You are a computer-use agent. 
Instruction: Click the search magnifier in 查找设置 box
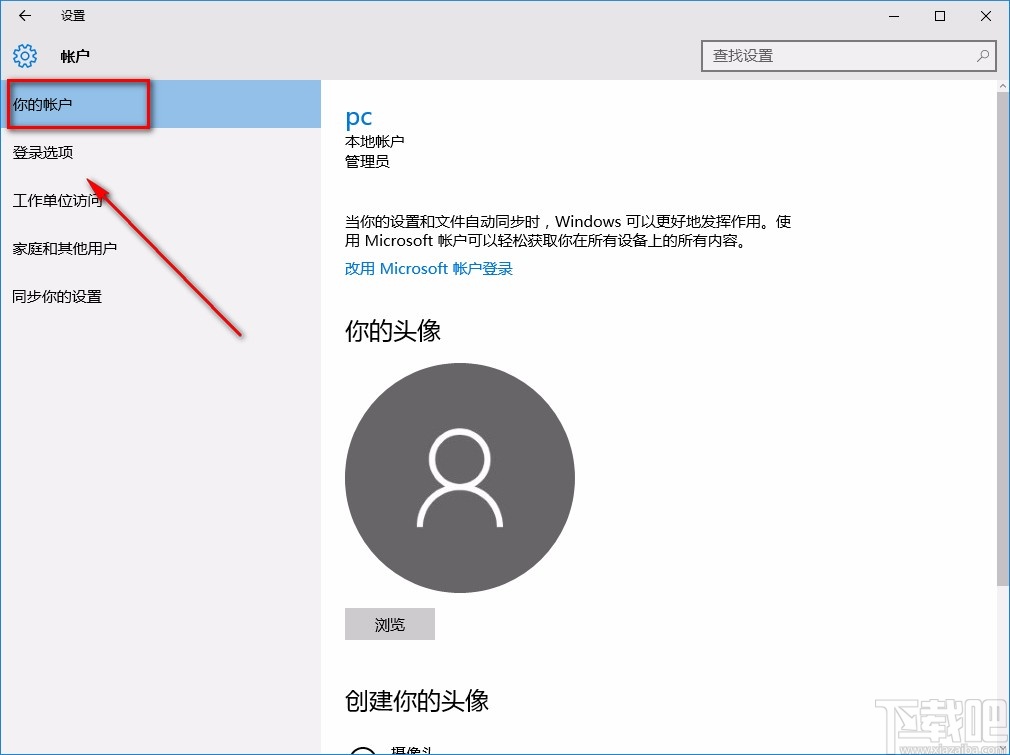click(983, 56)
